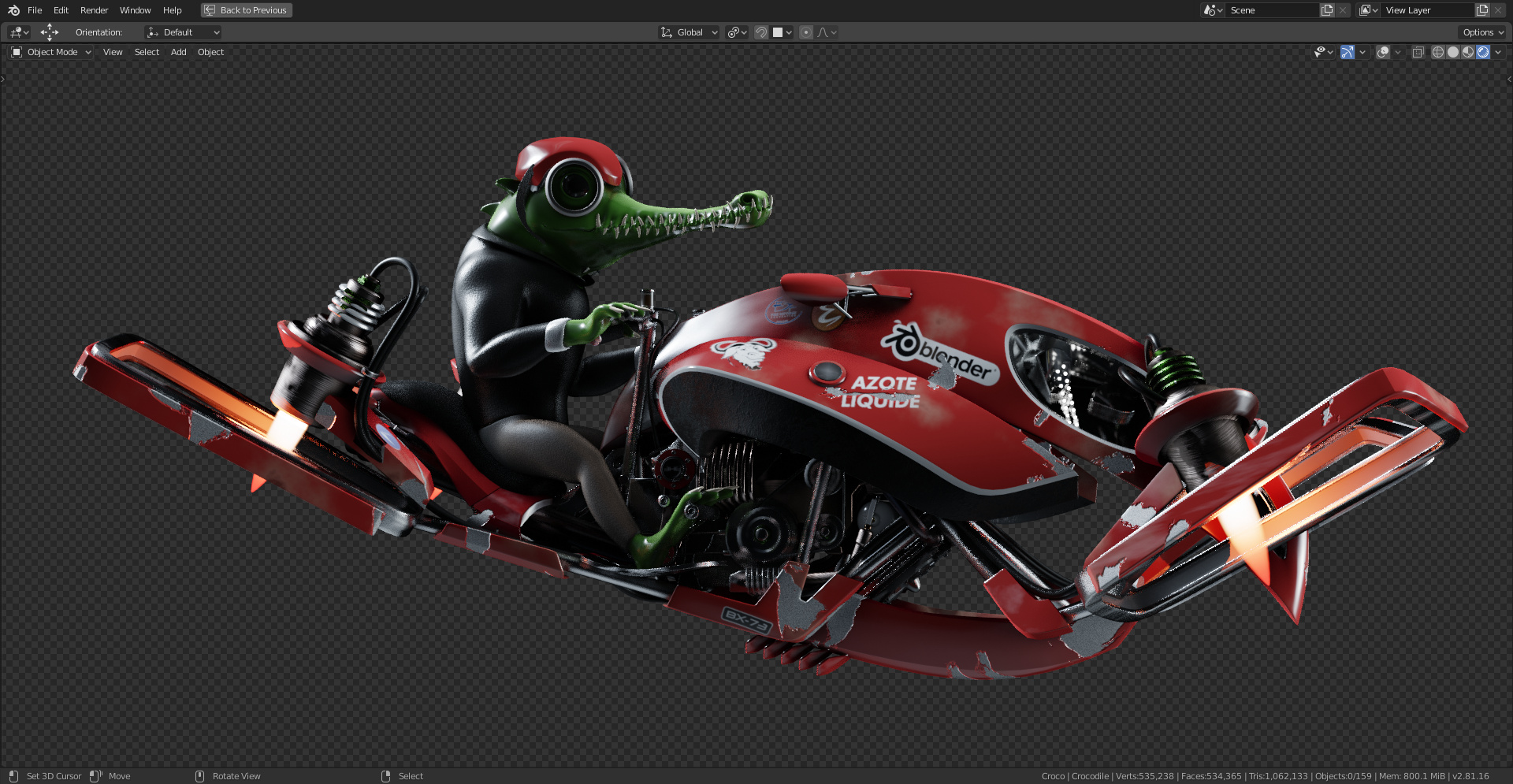
Task: Click Select mouse hint icon in status bar
Action: click(x=385, y=776)
